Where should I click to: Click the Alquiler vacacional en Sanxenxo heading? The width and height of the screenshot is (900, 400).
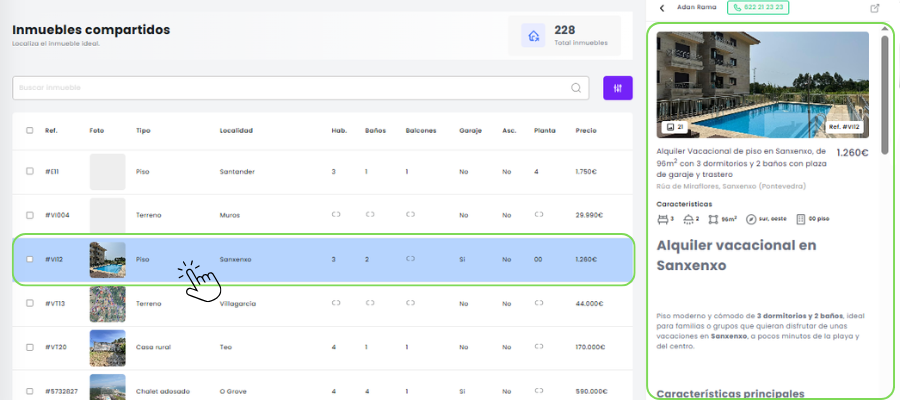point(736,255)
